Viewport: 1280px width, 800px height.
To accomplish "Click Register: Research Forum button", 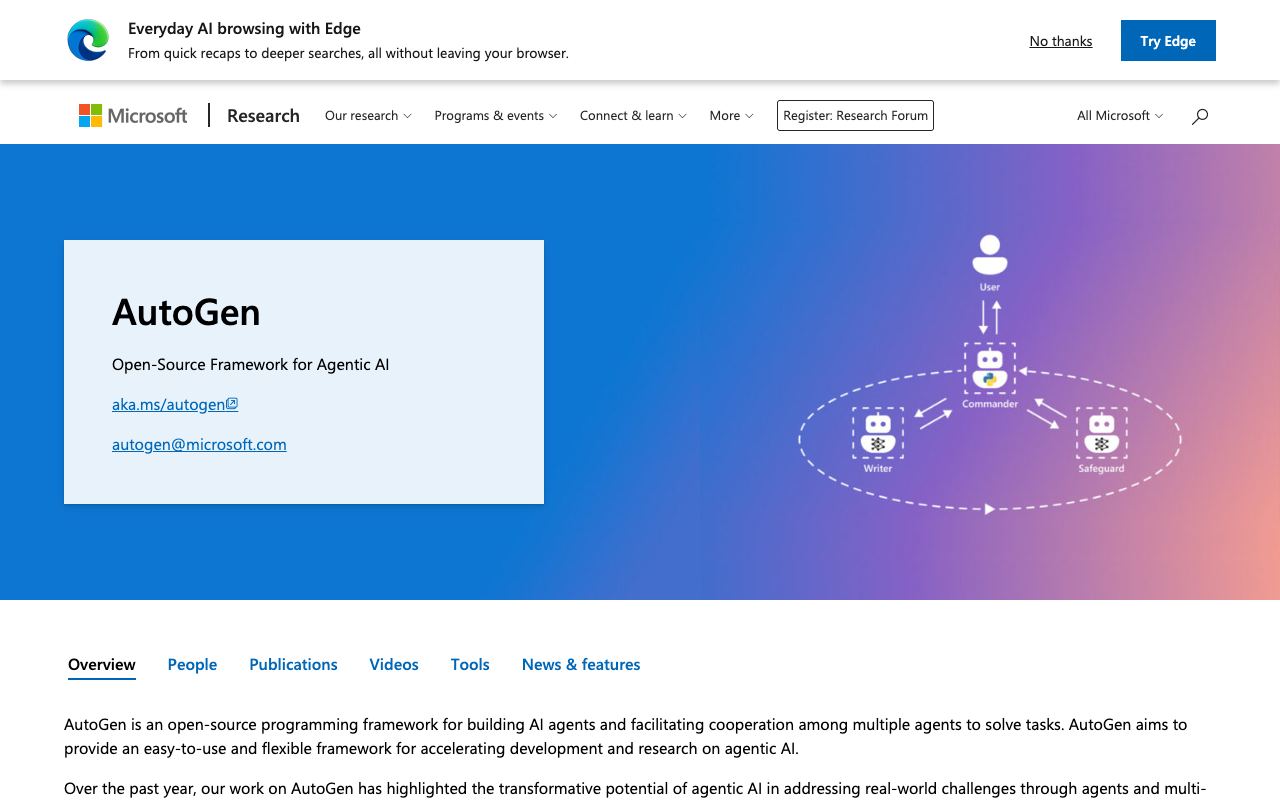I will tap(855, 115).
